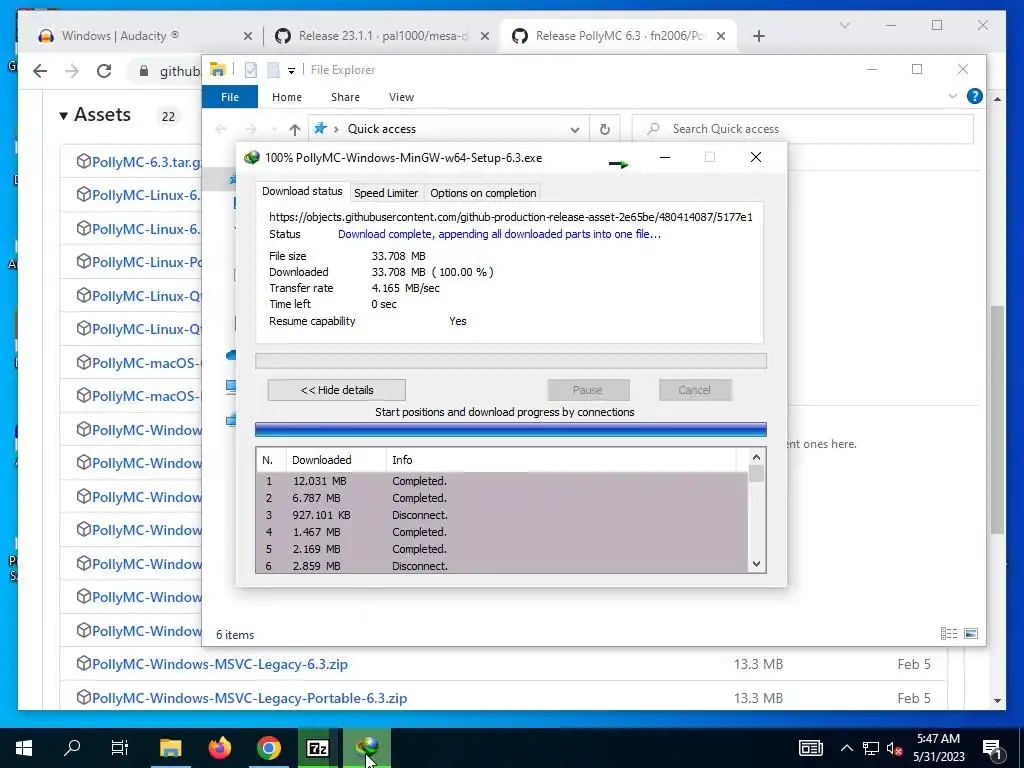Click the muted volume icon in system tray
Image resolution: width=1024 pixels, height=768 pixels.
(894, 748)
